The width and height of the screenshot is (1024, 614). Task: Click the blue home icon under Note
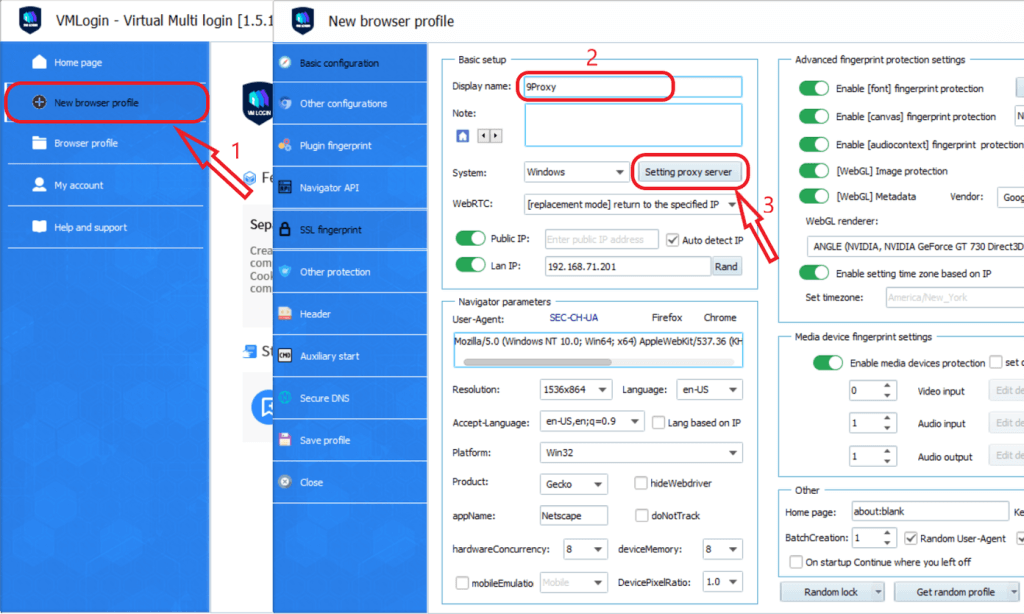point(462,136)
